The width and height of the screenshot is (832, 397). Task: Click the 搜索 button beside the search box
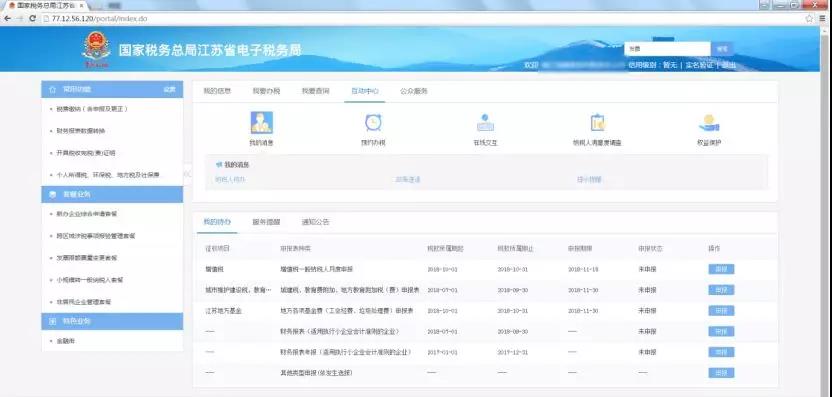(x=722, y=49)
